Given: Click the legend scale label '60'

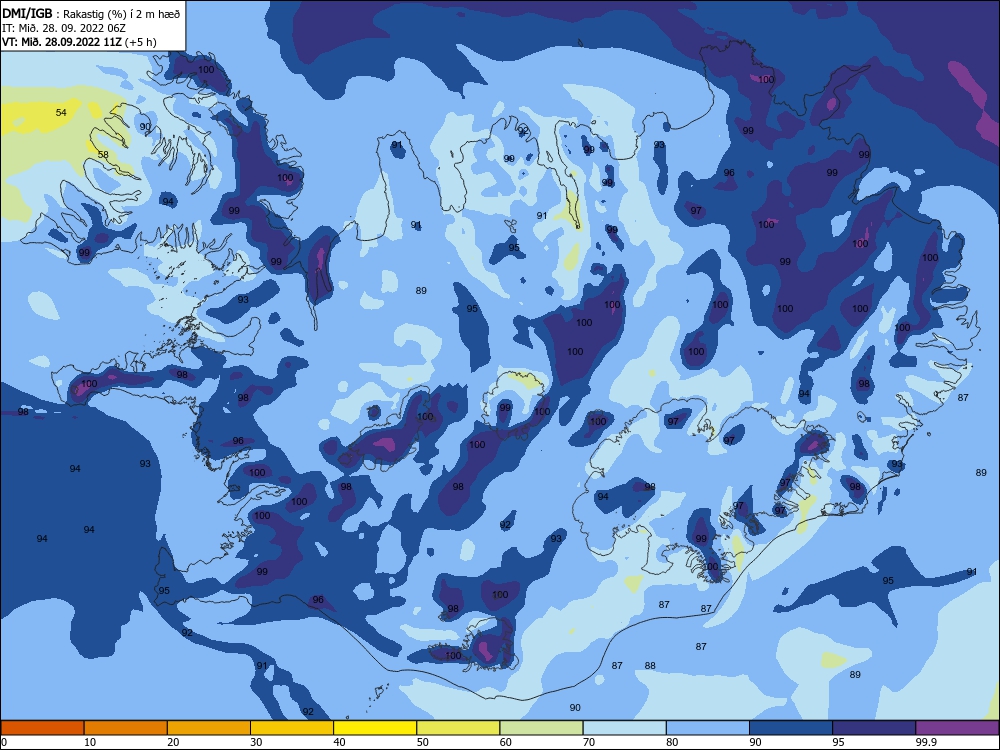Looking at the screenshot, I should click(x=506, y=742).
